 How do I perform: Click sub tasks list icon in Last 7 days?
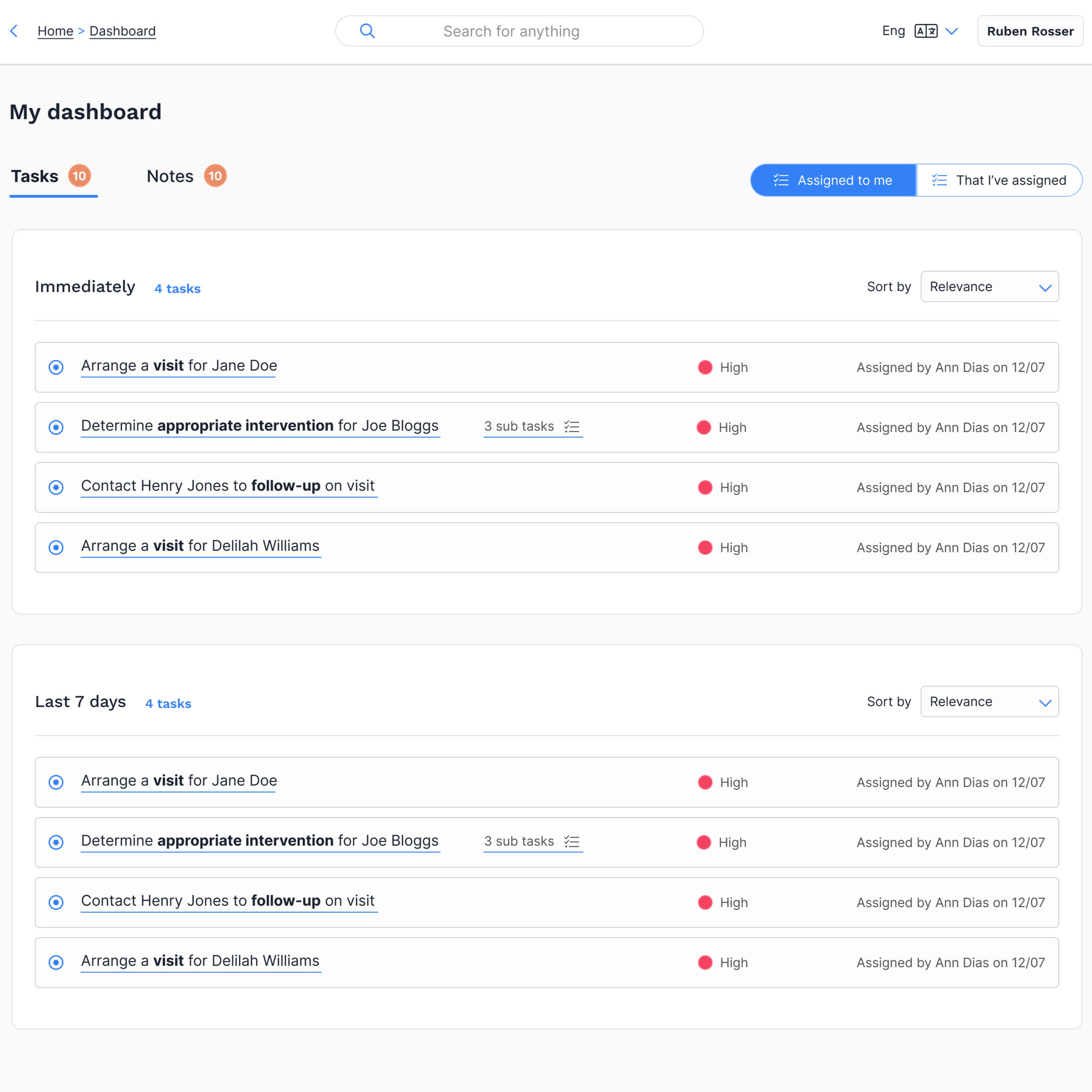pos(572,842)
